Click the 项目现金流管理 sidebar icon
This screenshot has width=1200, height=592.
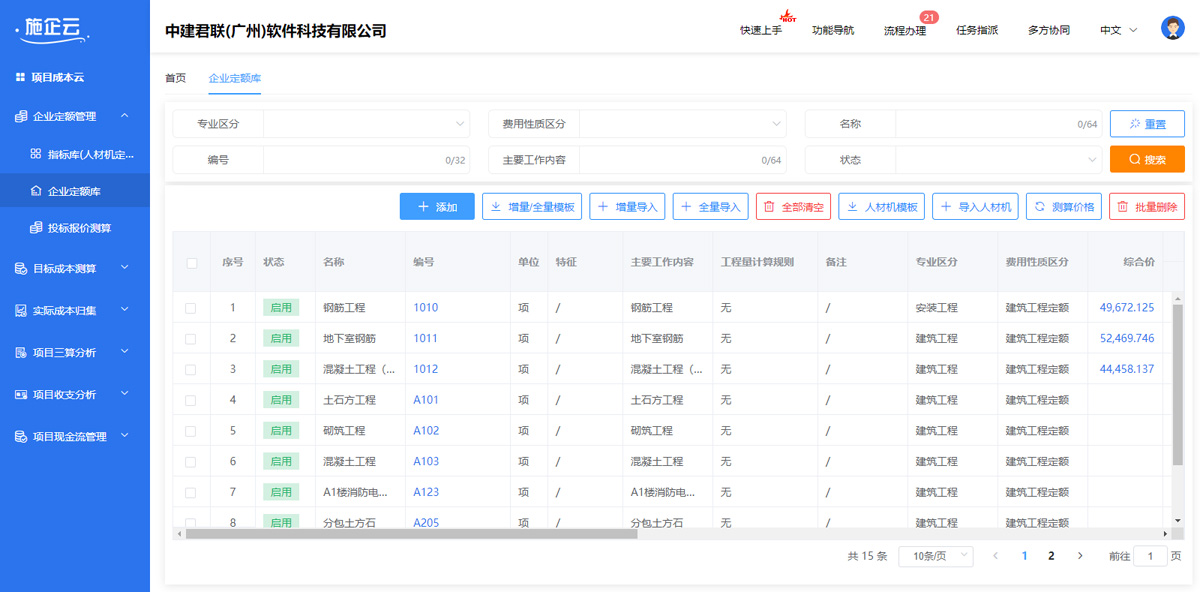[x=21, y=437]
